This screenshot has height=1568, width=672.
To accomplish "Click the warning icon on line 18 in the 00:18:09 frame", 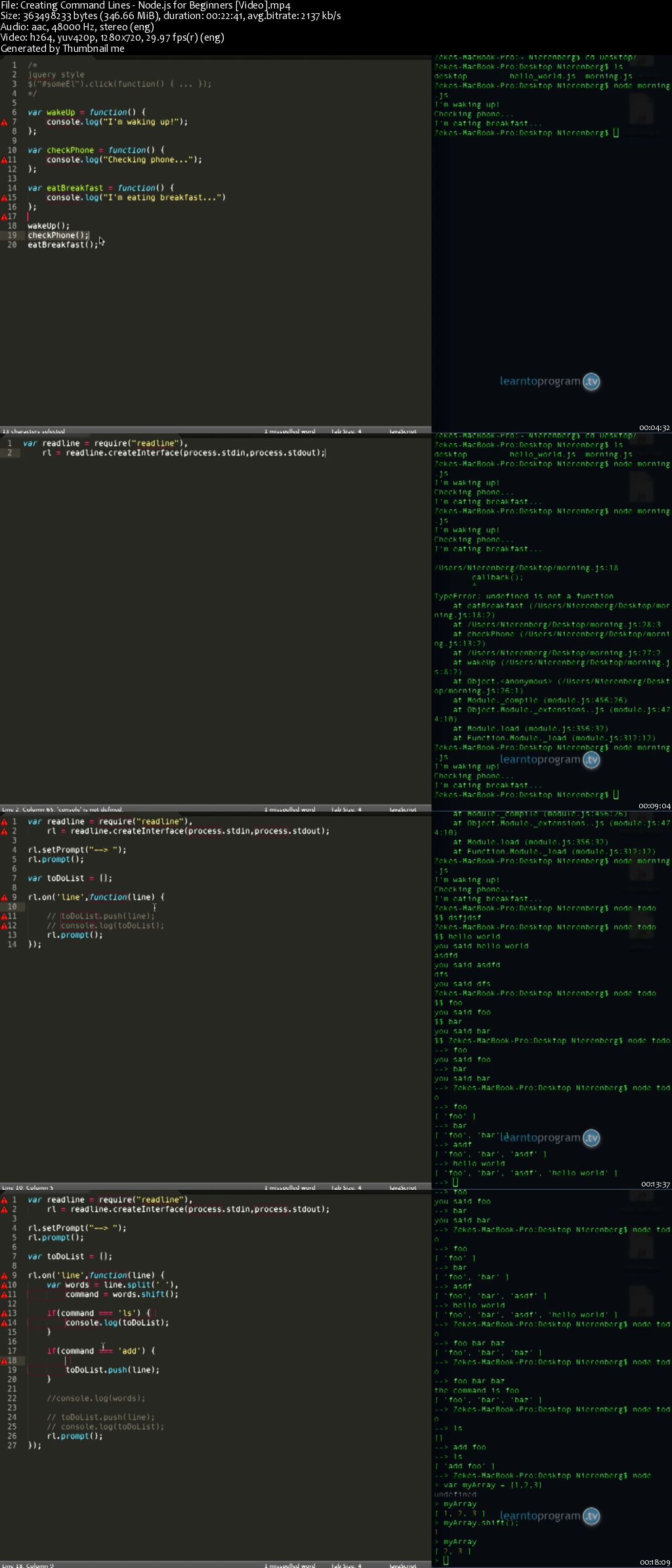I will pyautogui.click(x=4, y=1361).
